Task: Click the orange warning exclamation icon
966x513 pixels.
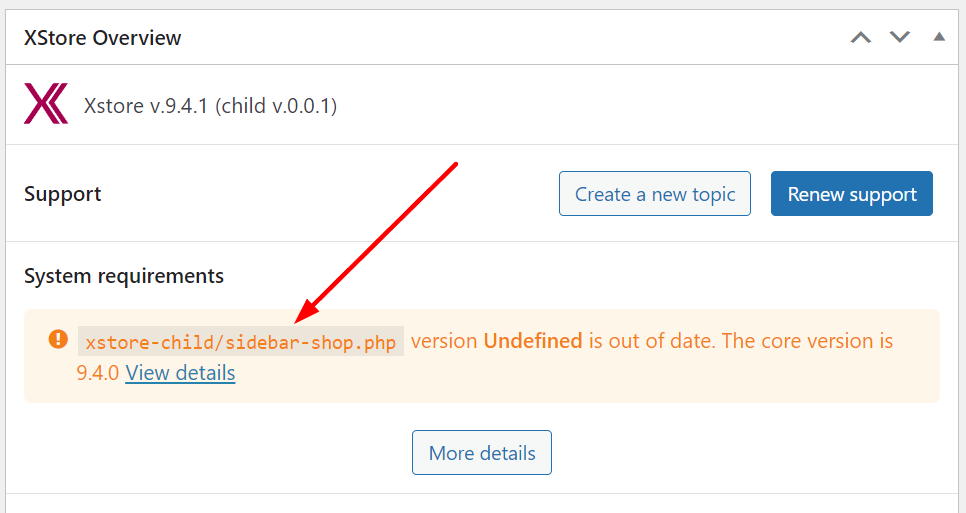Action: point(59,339)
